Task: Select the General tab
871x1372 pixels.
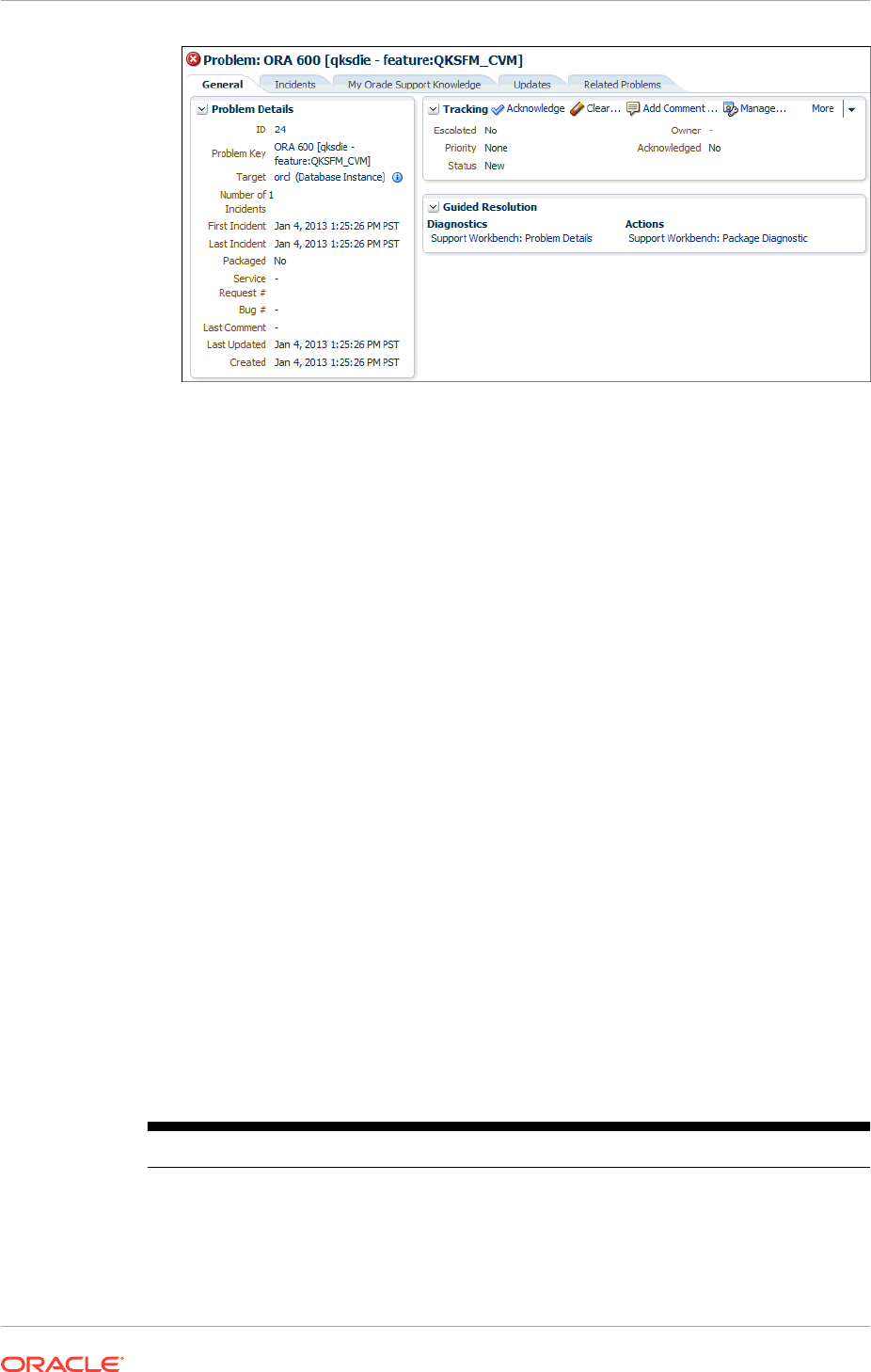Action: coord(223,85)
